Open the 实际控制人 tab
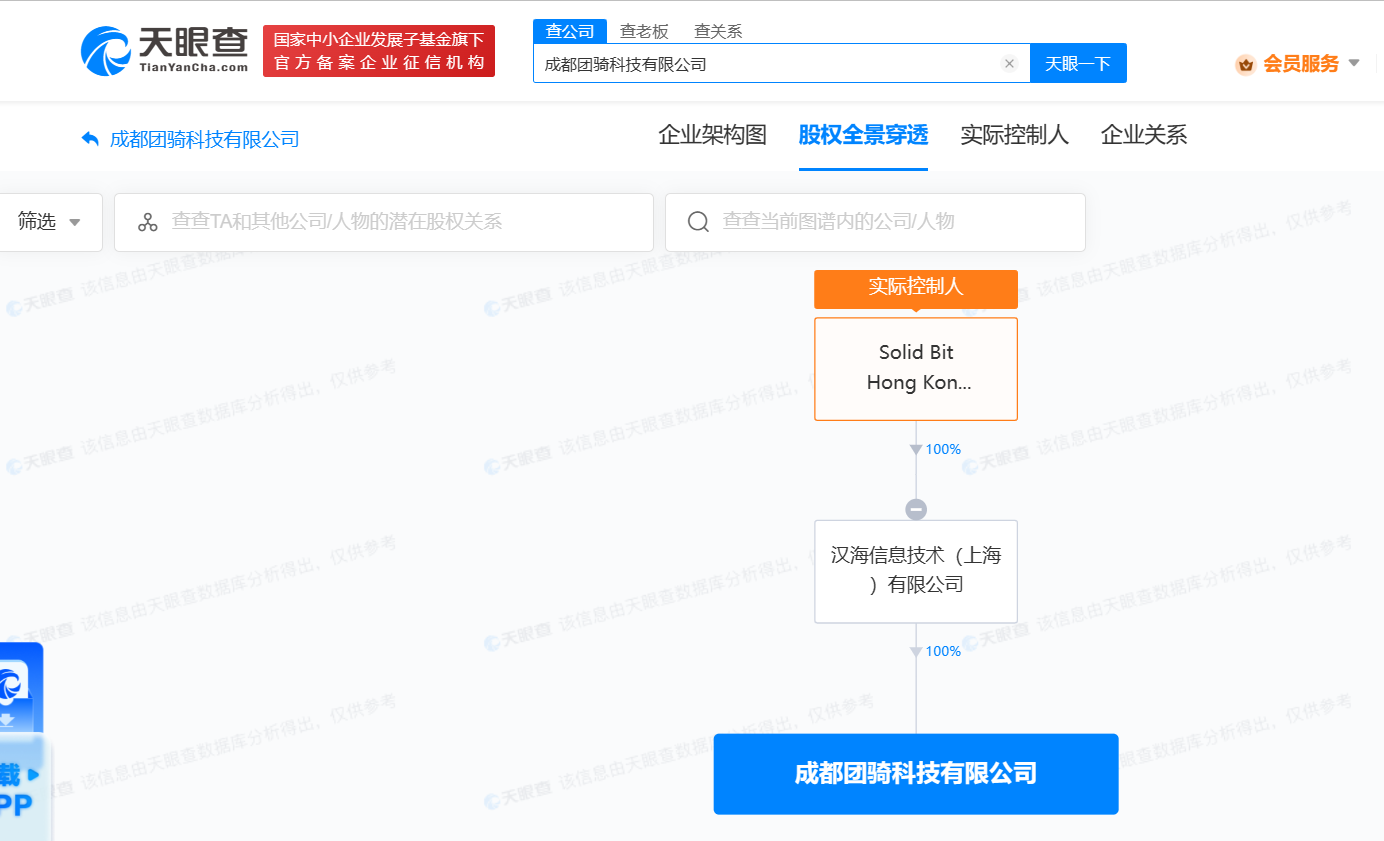1384x841 pixels. [x=1014, y=135]
